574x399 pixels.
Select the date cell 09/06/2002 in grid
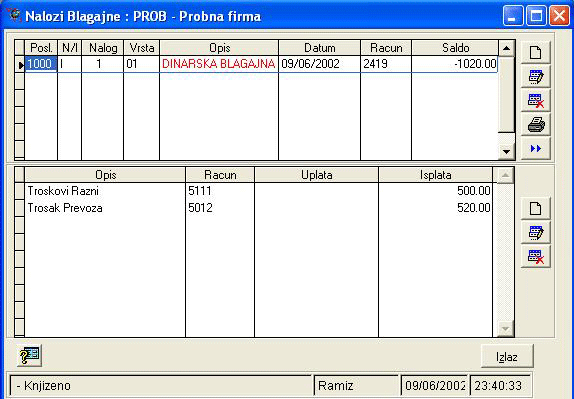(320, 64)
